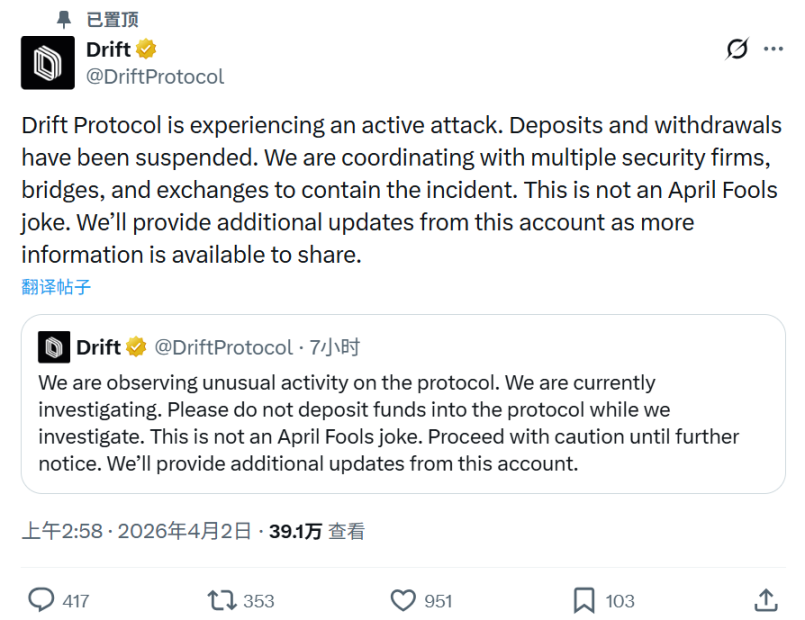Open the Grok explain icon
This screenshot has width=805, height=620.
(737, 49)
